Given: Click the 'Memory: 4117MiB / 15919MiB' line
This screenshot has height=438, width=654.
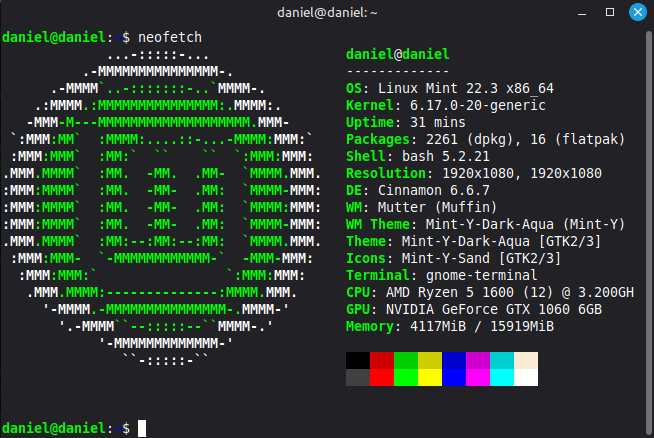Looking at the screenshot, I should pos(450,326).
